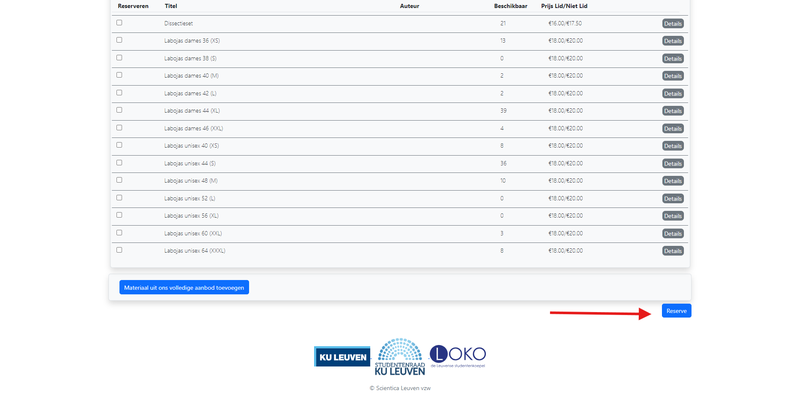Tick the Dissectieset reservation checkbox
The image size is (800, 396).
click(x=119, y=22)
